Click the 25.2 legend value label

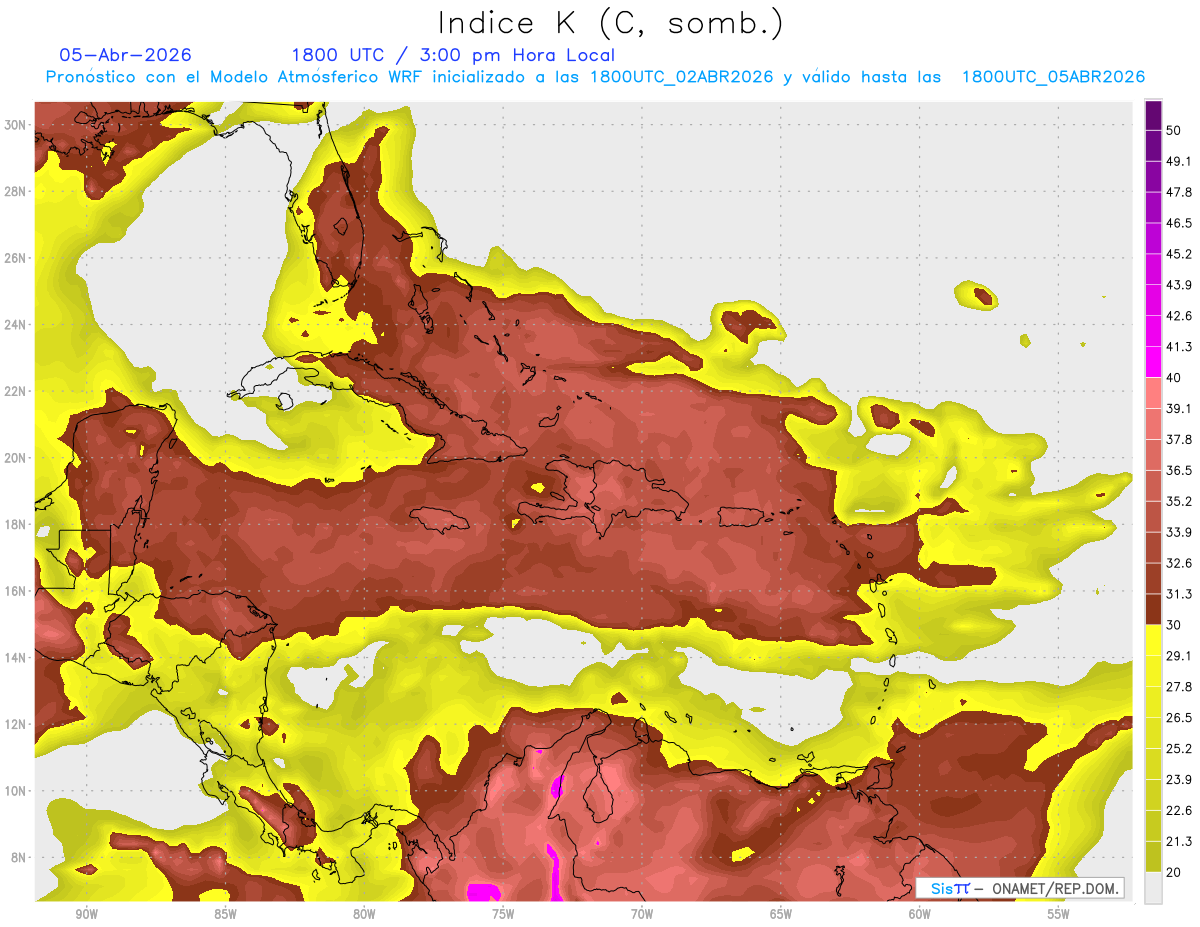coord(1179,748)
